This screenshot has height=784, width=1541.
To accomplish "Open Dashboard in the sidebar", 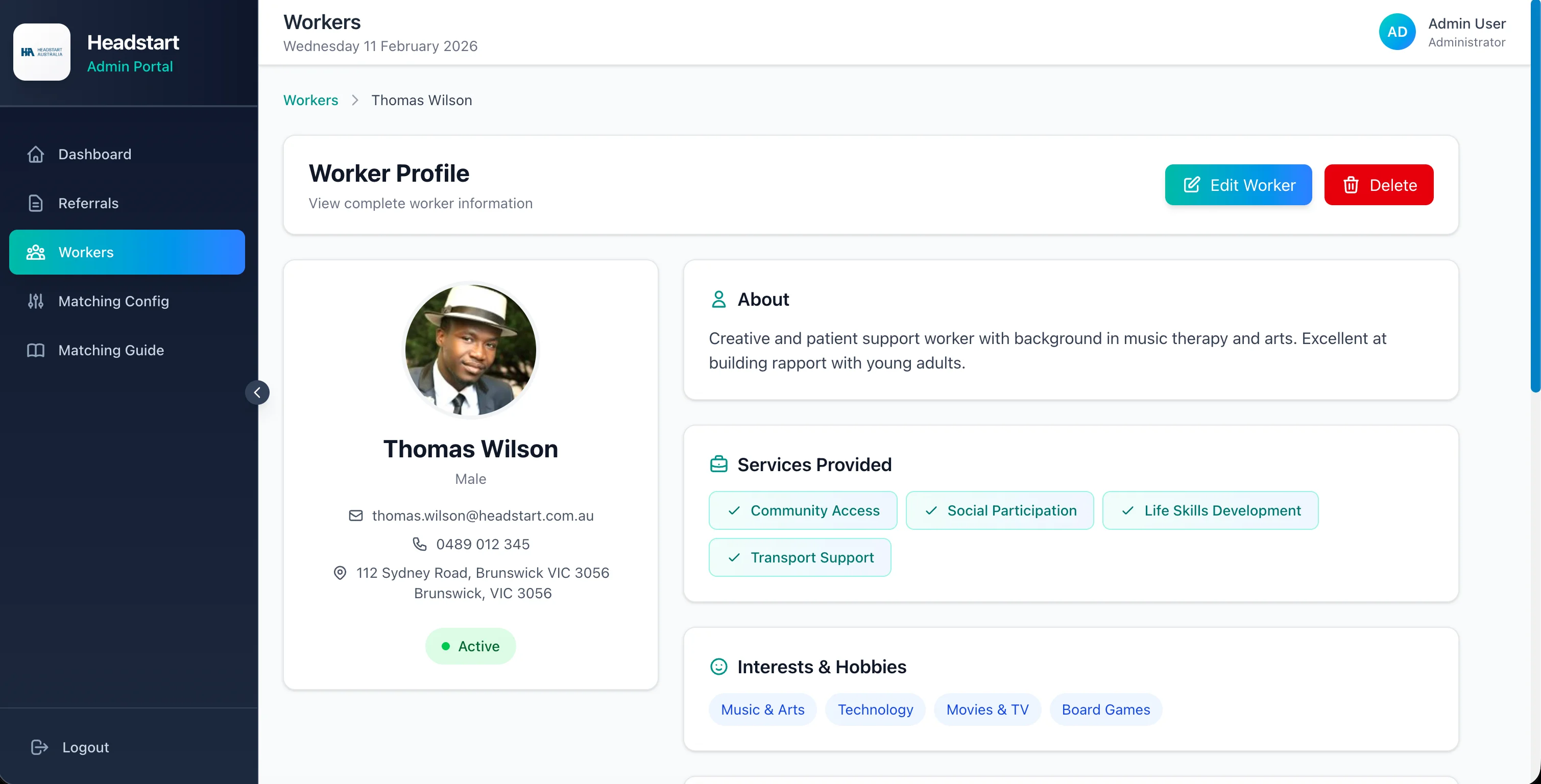I will [127, 154].
